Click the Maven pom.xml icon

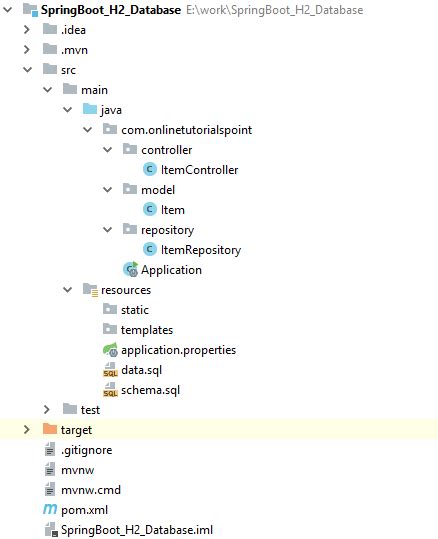tap(50, 509)
